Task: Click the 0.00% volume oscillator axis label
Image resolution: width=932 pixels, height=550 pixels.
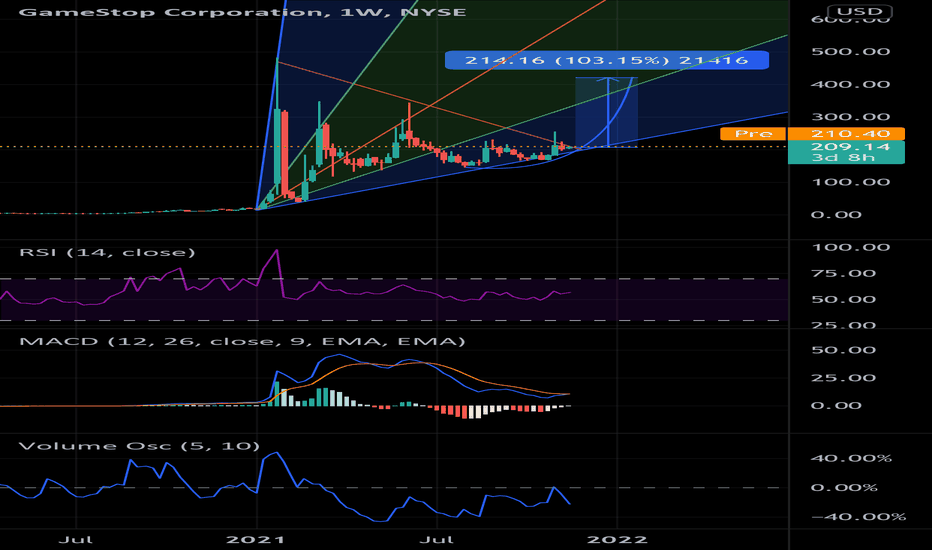Action: pyautogui.click(x=844, y=488)
